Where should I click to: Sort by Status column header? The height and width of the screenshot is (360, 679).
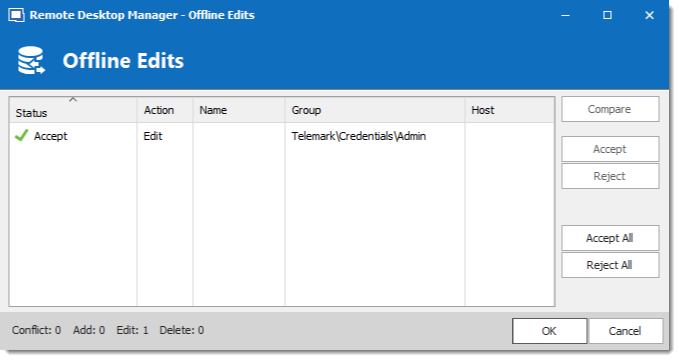(x=73, y=110)
